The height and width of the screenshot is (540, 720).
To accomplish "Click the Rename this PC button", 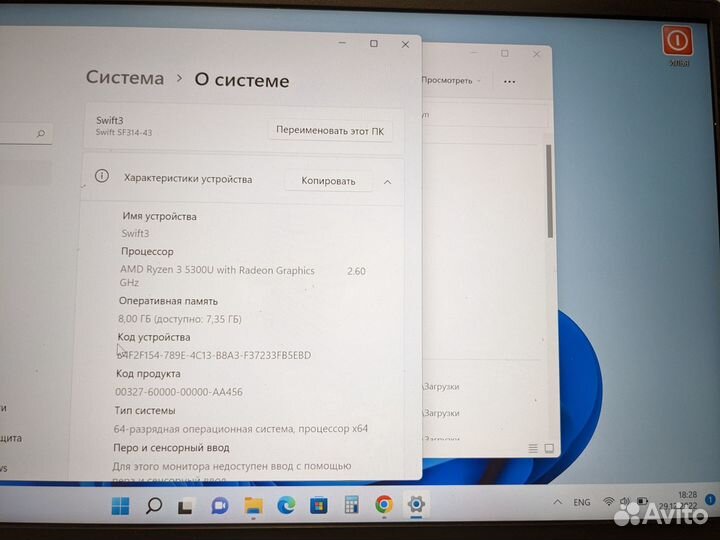I will coord(330,131).
